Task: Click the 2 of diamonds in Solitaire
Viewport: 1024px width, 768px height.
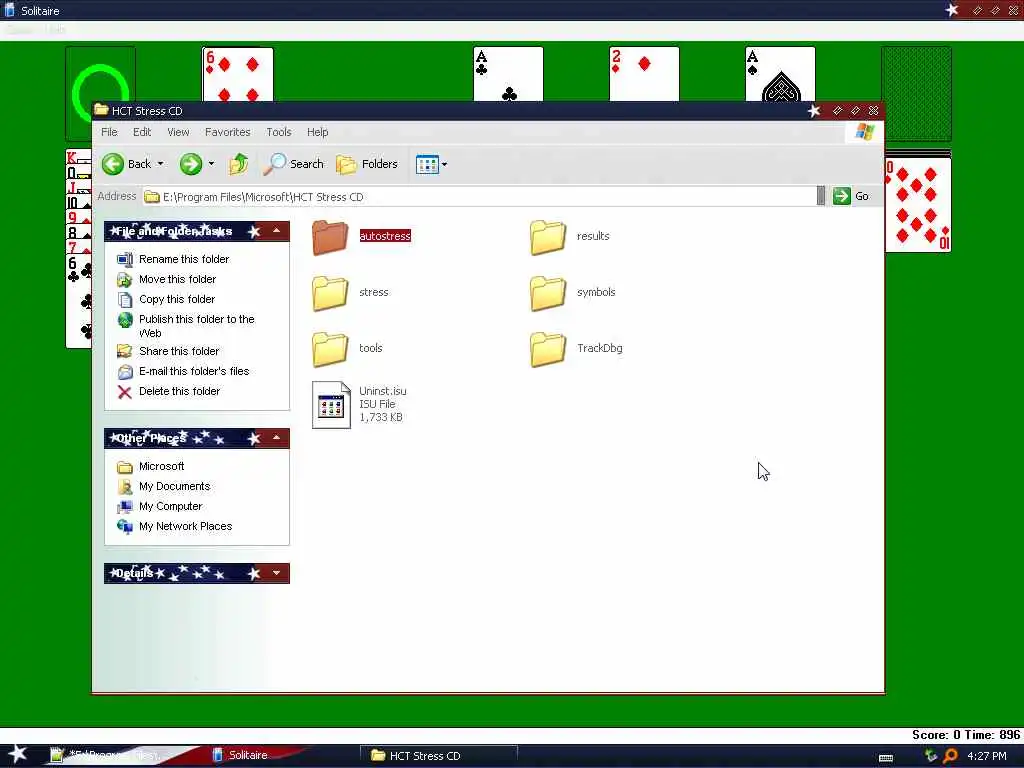Action: 644,74
